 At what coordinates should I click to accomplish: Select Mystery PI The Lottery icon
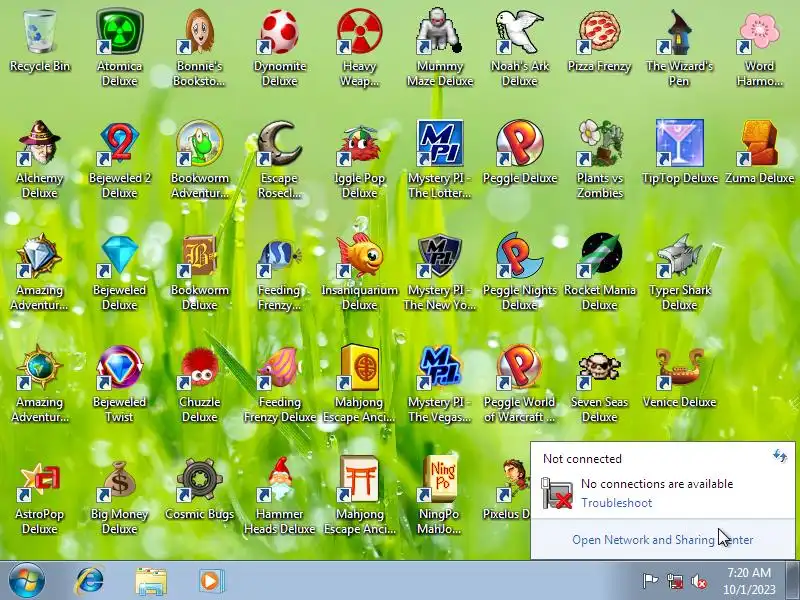pos(439,143)
